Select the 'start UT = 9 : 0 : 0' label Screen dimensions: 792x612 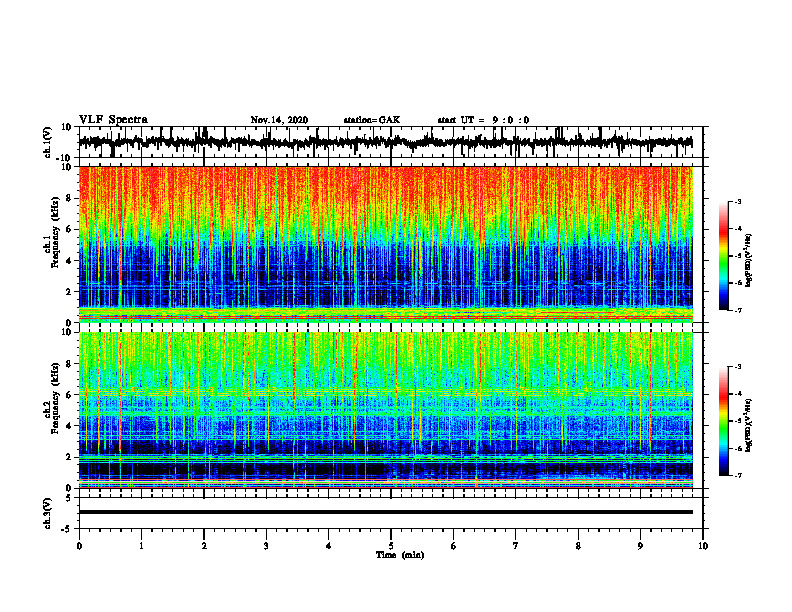(x=483, y=120)
